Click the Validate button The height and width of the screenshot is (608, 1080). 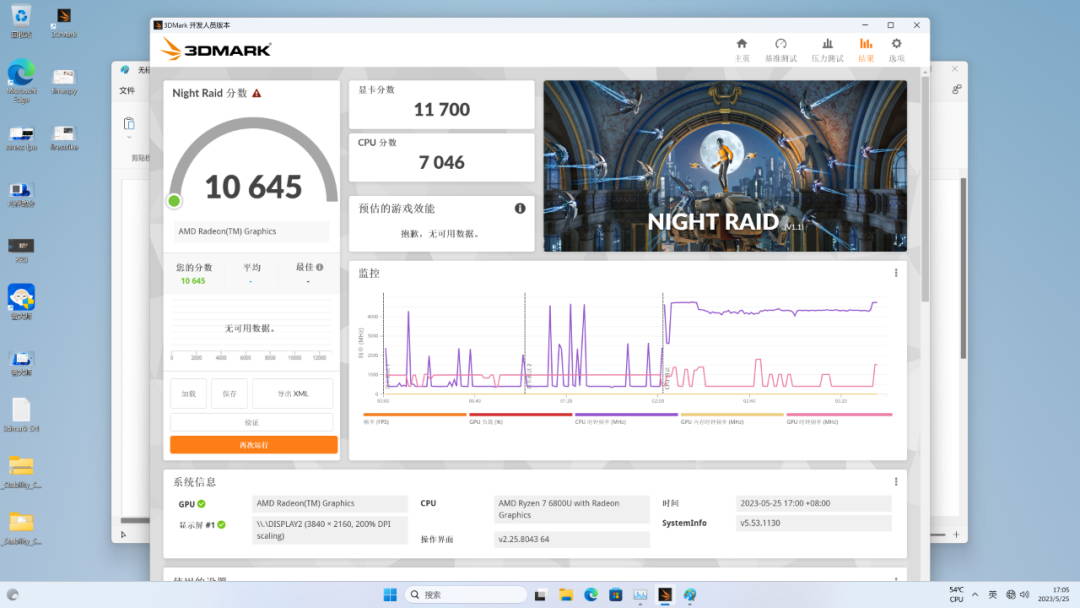pyautogui.click(x=251, y=422)
